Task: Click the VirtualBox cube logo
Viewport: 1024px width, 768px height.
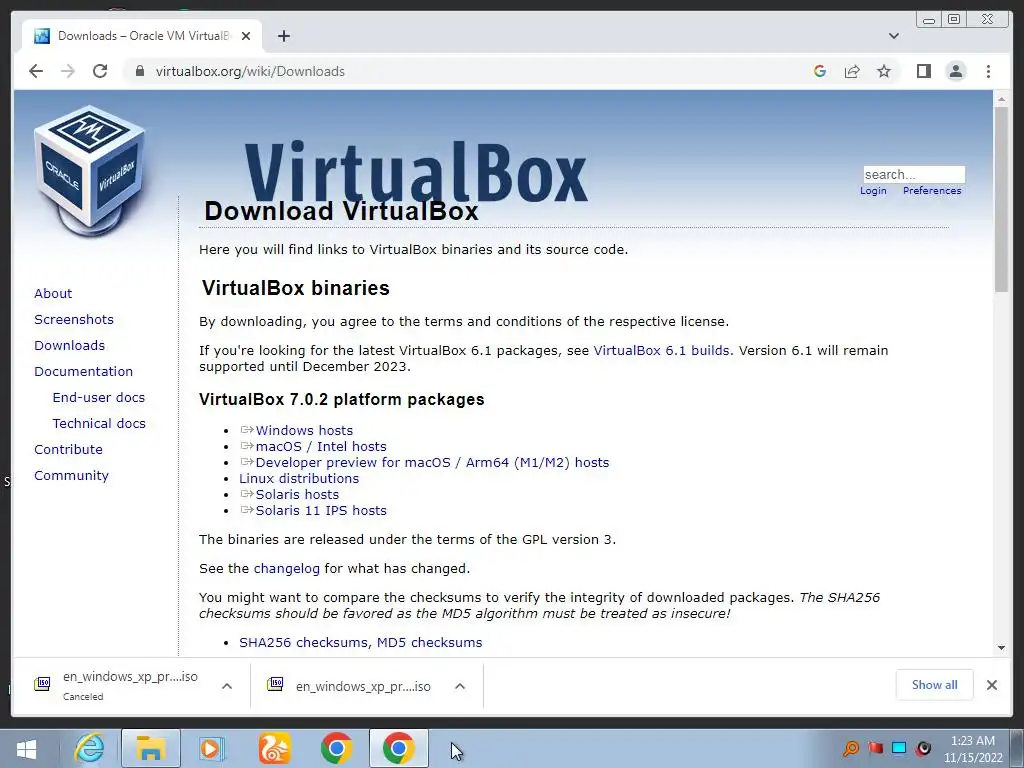Action: pyautogui.click(x=89, y=171)
